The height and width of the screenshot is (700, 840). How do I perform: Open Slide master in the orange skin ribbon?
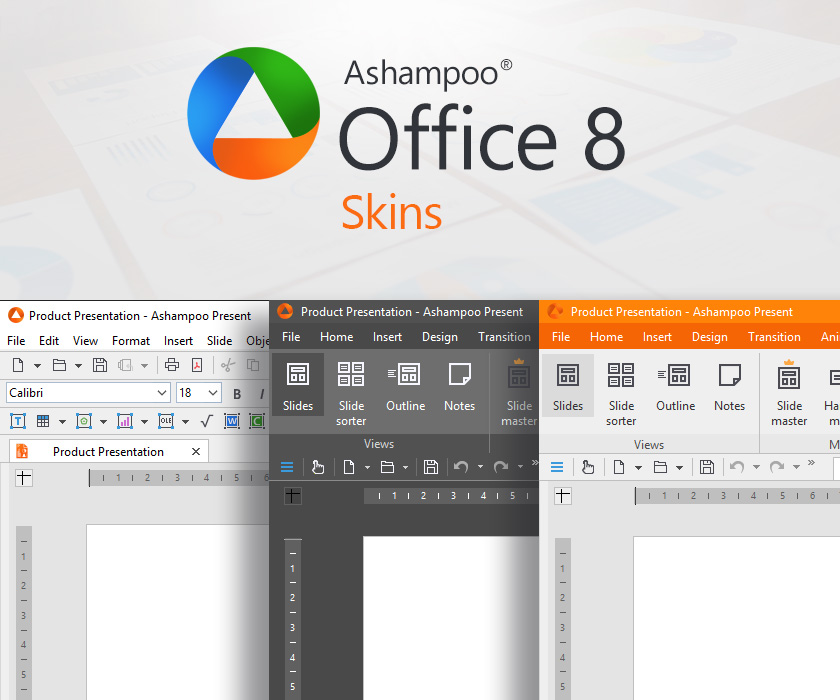point(789,393)
